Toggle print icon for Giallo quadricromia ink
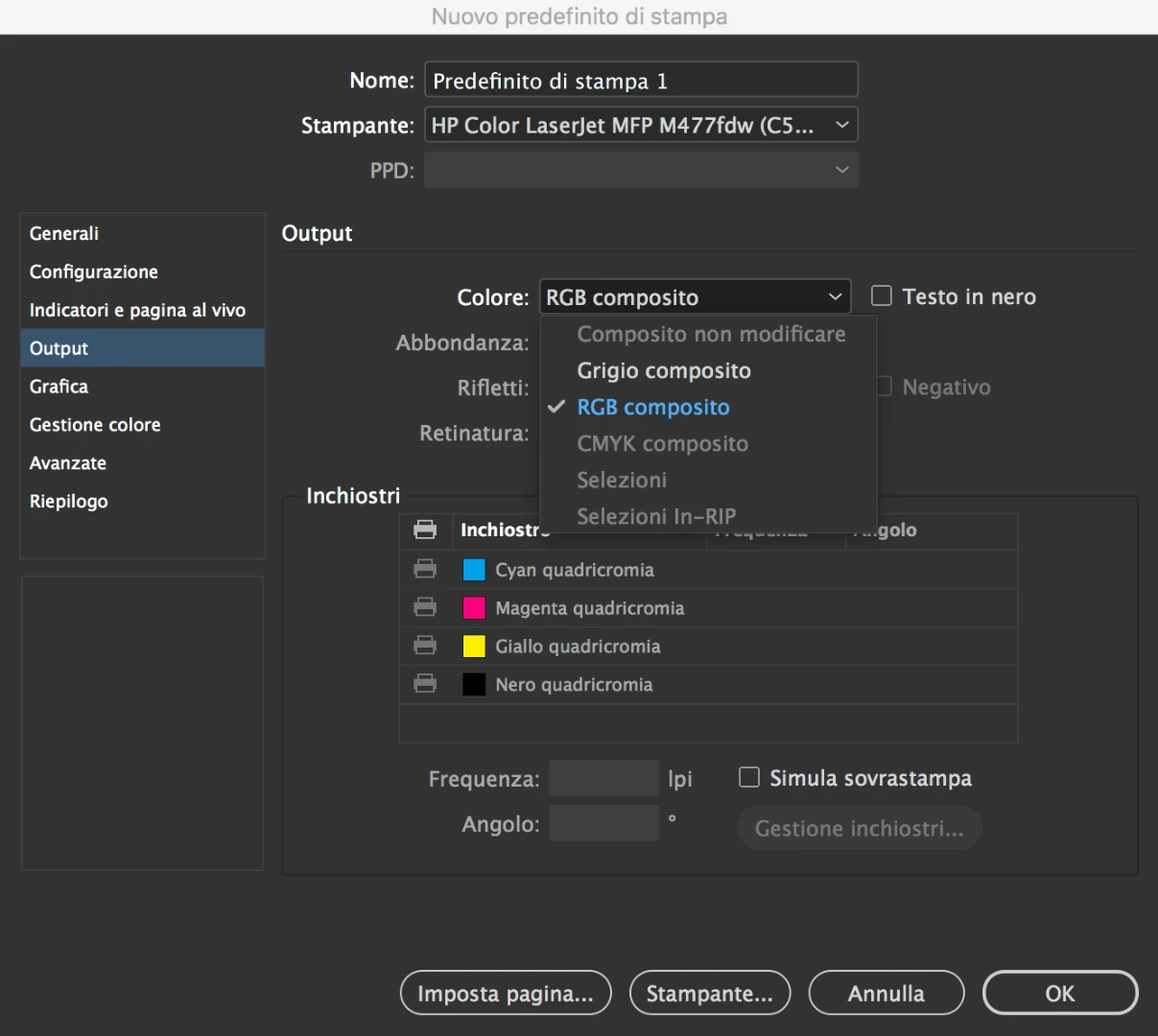This screenshot has width=1158, height=1036. (425, 646)
